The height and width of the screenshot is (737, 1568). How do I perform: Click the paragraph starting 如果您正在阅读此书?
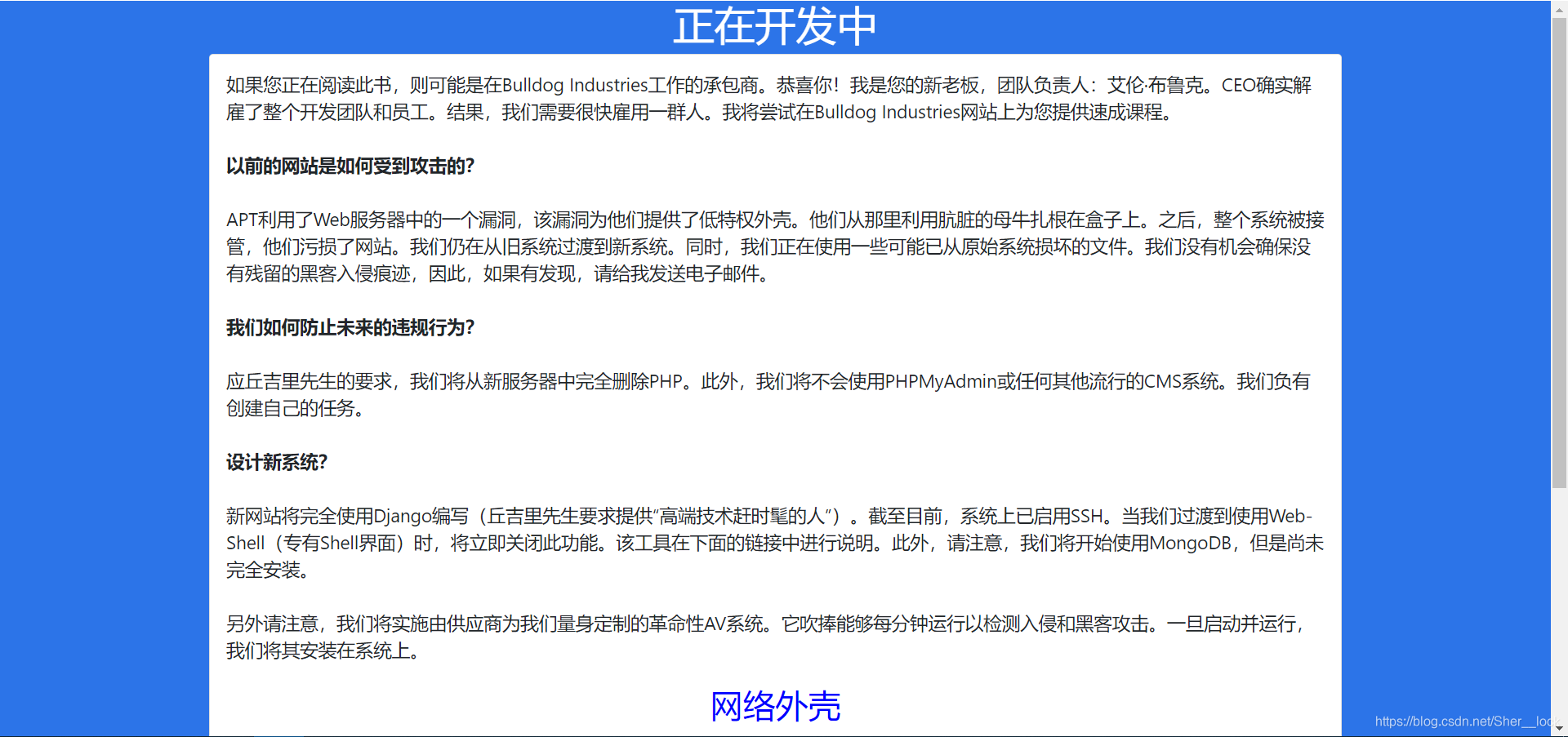[769, 99]
